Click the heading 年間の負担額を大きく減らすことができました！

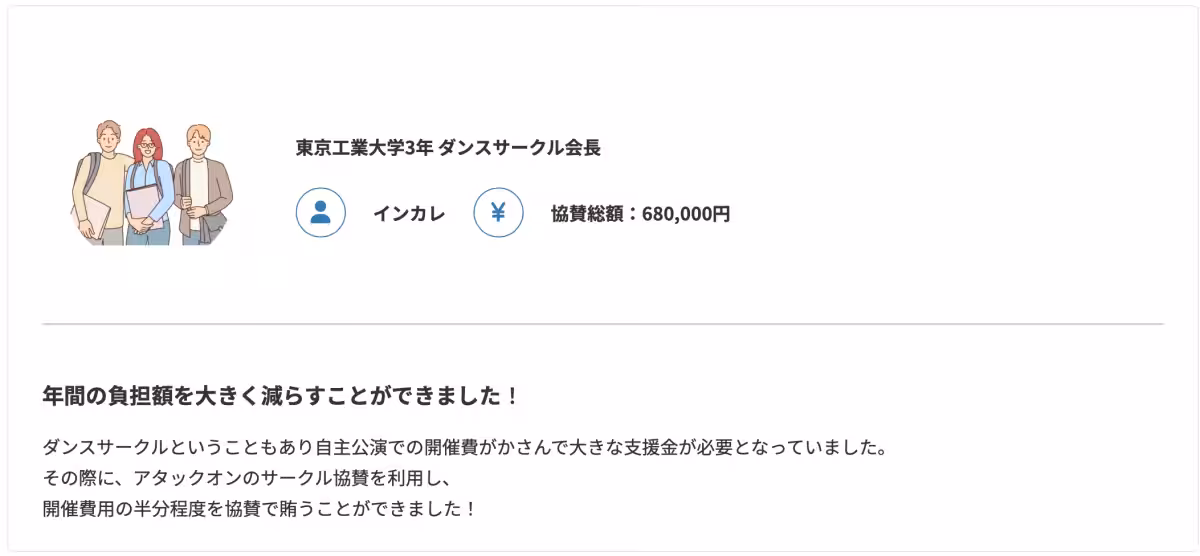tap(281, 395)
